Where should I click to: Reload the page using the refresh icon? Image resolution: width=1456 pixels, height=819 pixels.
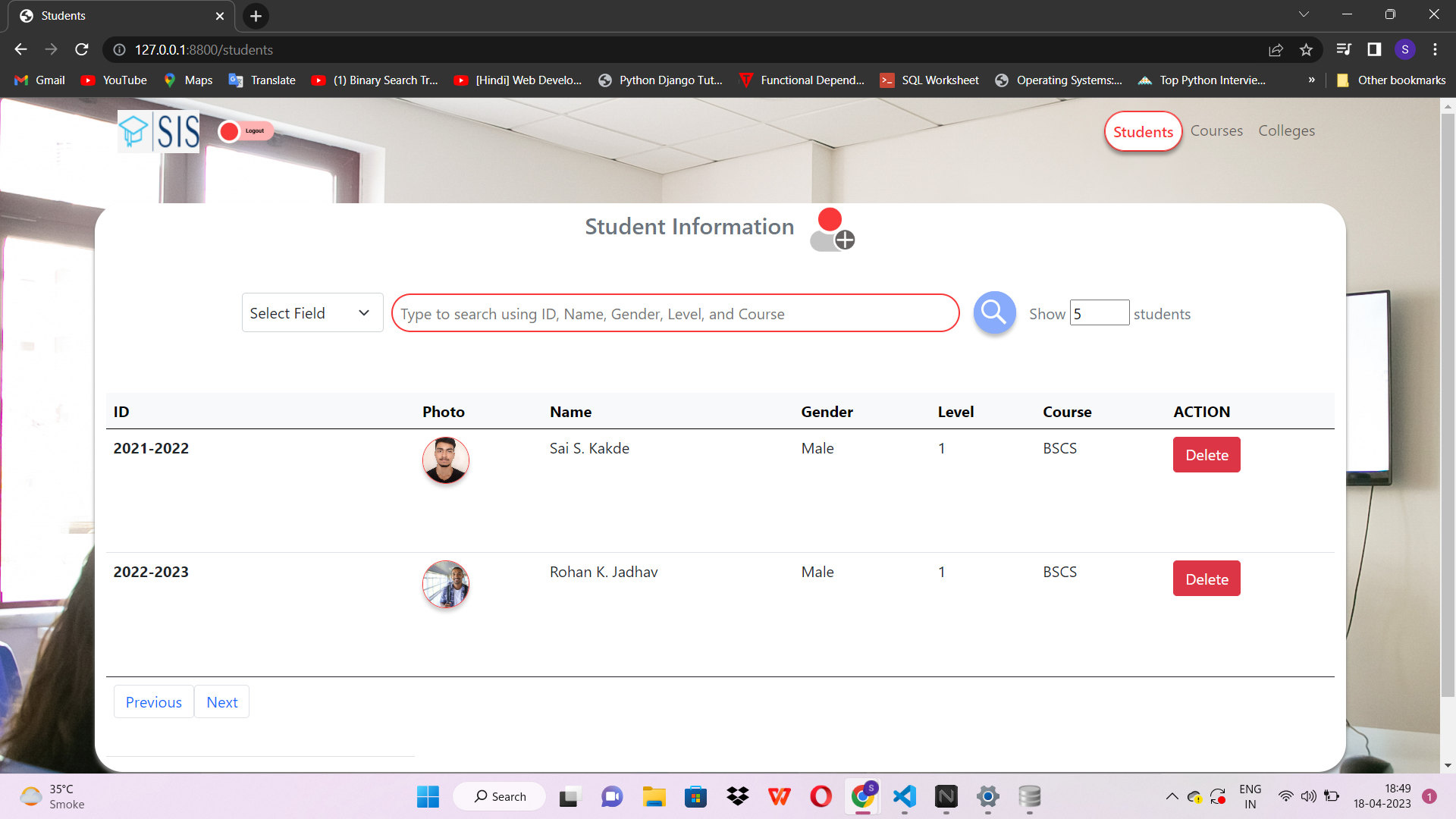coord(81,49)
